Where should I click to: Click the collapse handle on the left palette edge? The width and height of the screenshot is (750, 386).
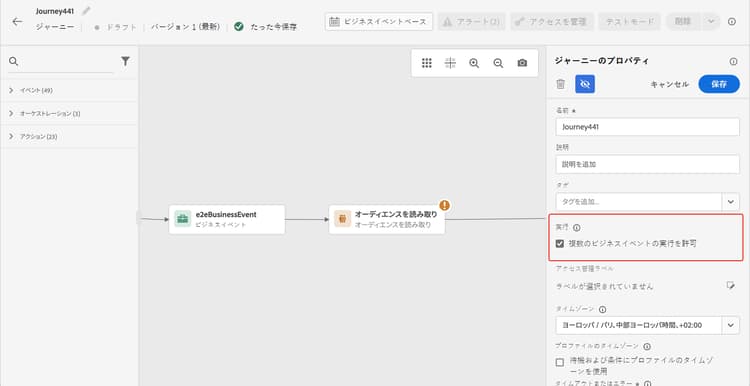click(x=139, y=218)
